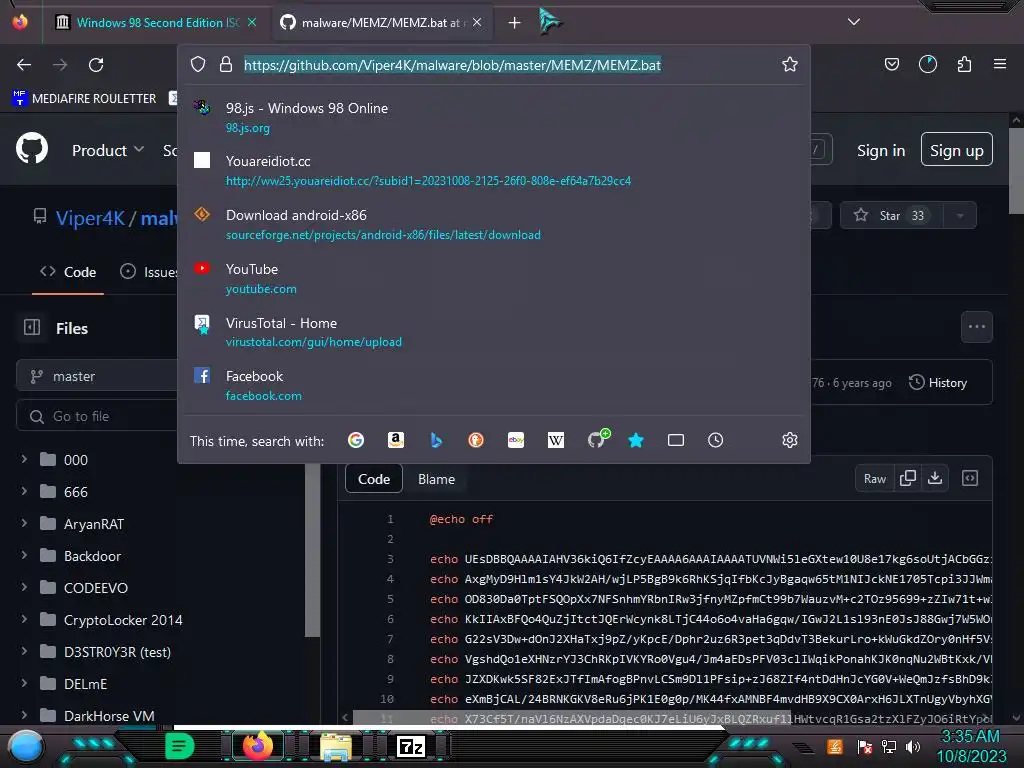Open the symbols panel icon
The image size is (1024, 768).
(970, 478)
